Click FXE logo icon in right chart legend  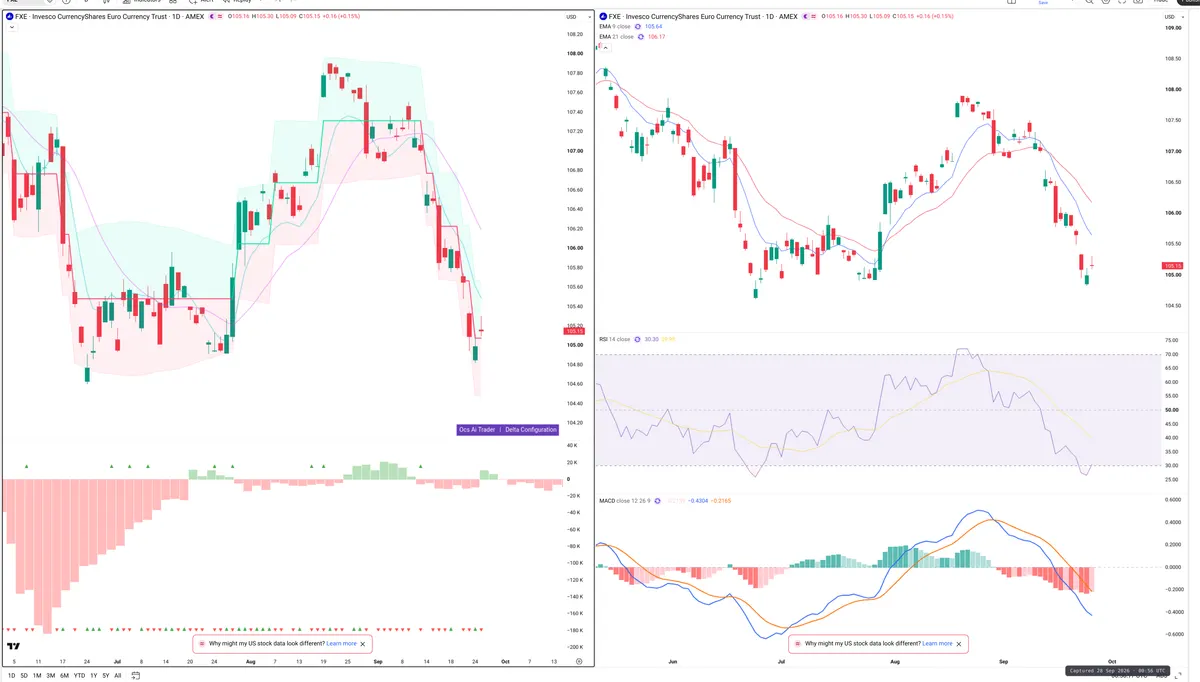coord(601,17)
